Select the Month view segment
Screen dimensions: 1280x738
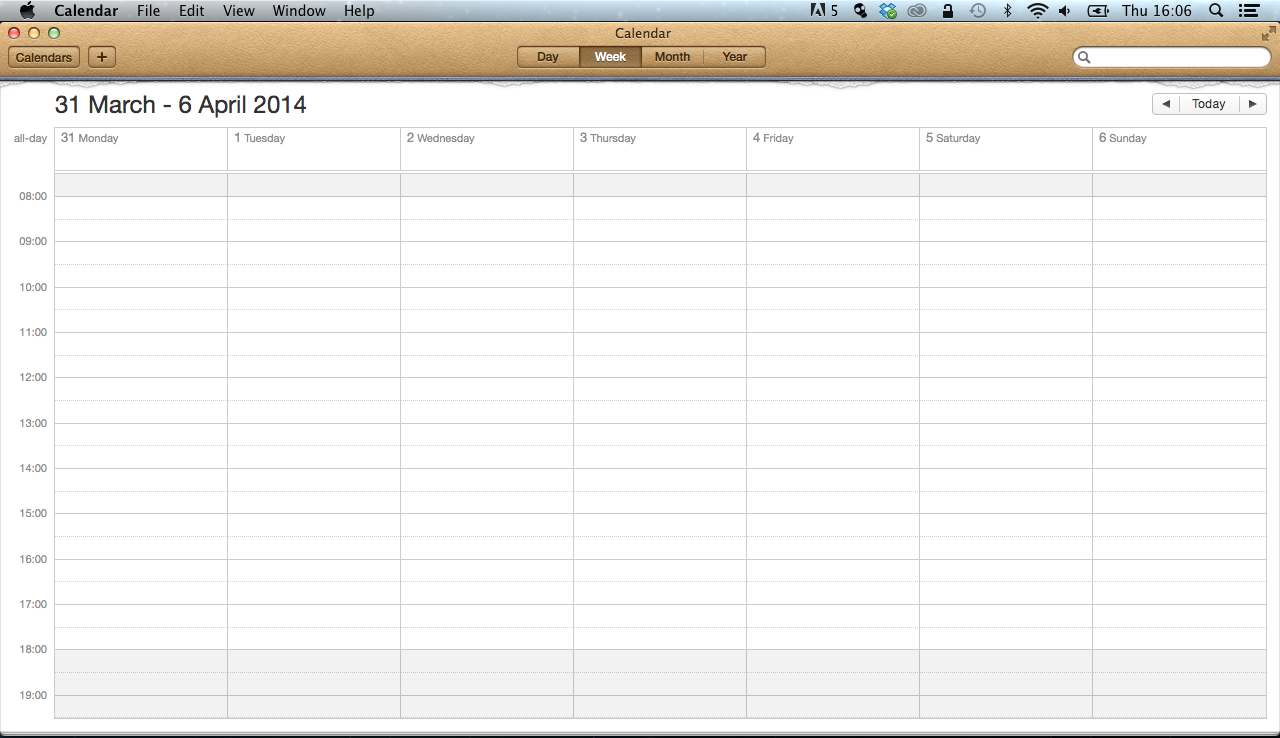pos(672,57)
